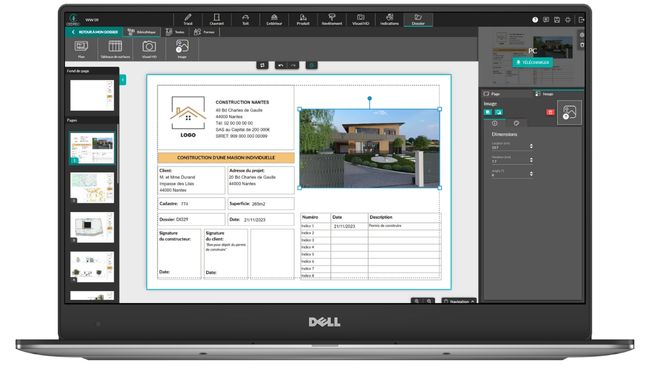The height and width of the screenshot is (366, 650).
Task: Open the second page thumbnail
Action: coord(92,187)
